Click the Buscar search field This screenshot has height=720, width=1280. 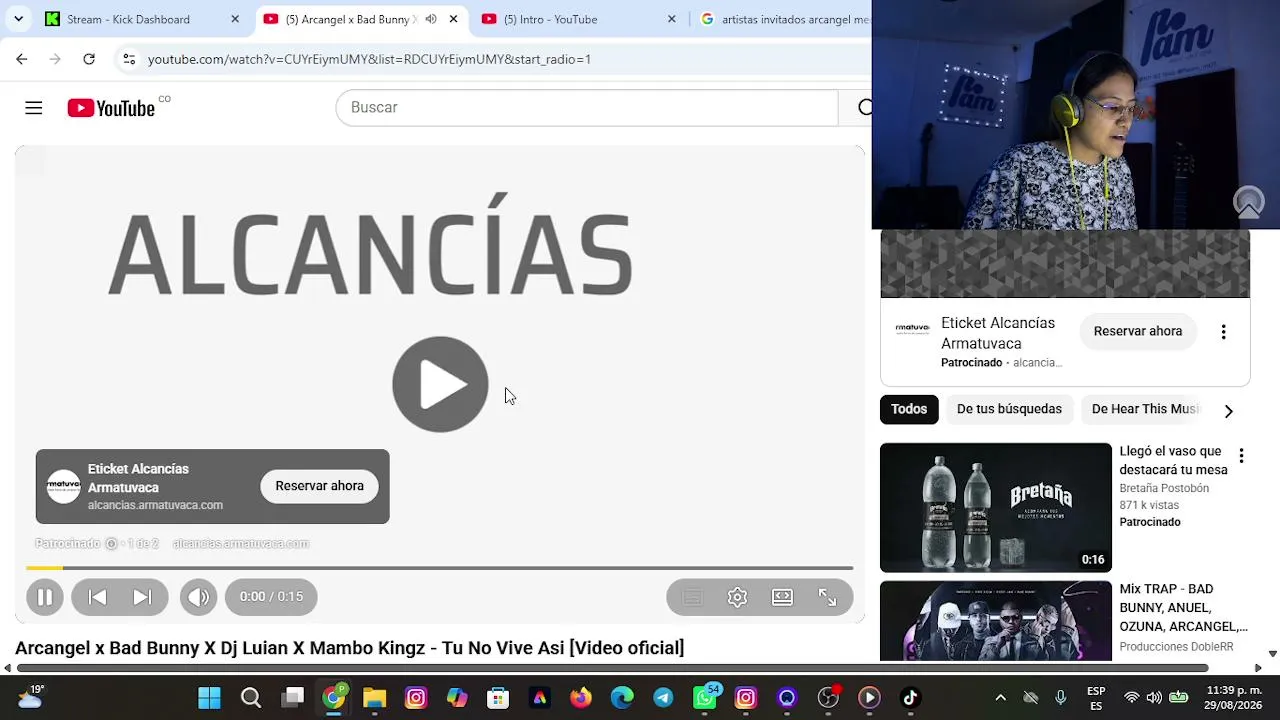(x=587, y=108)
